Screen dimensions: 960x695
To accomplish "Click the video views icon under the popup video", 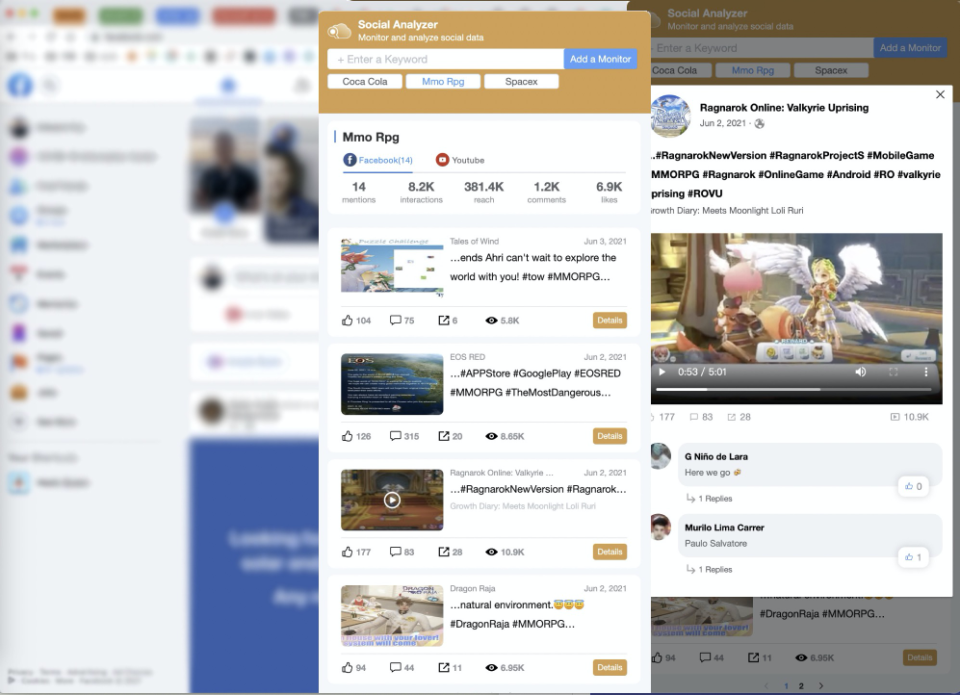I will point(894,417).
